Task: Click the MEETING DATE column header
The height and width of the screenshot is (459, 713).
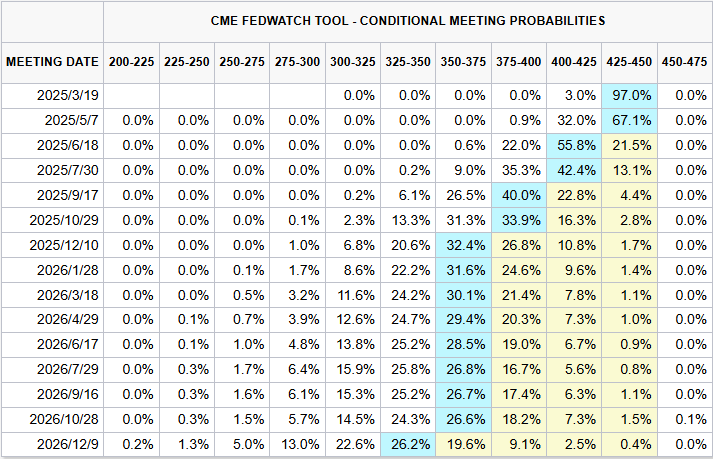Action: (51, 61)
